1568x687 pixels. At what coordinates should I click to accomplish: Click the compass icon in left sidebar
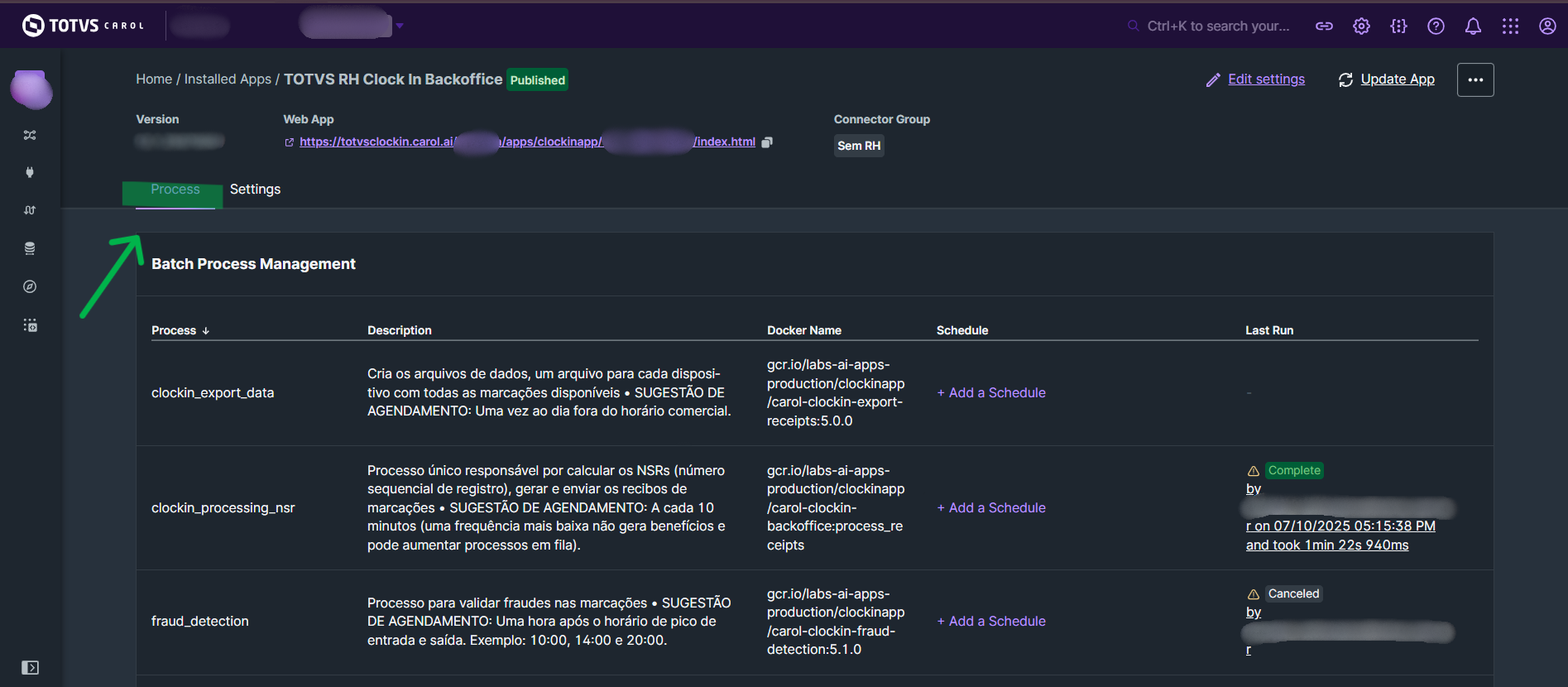[x=30, y=286]
